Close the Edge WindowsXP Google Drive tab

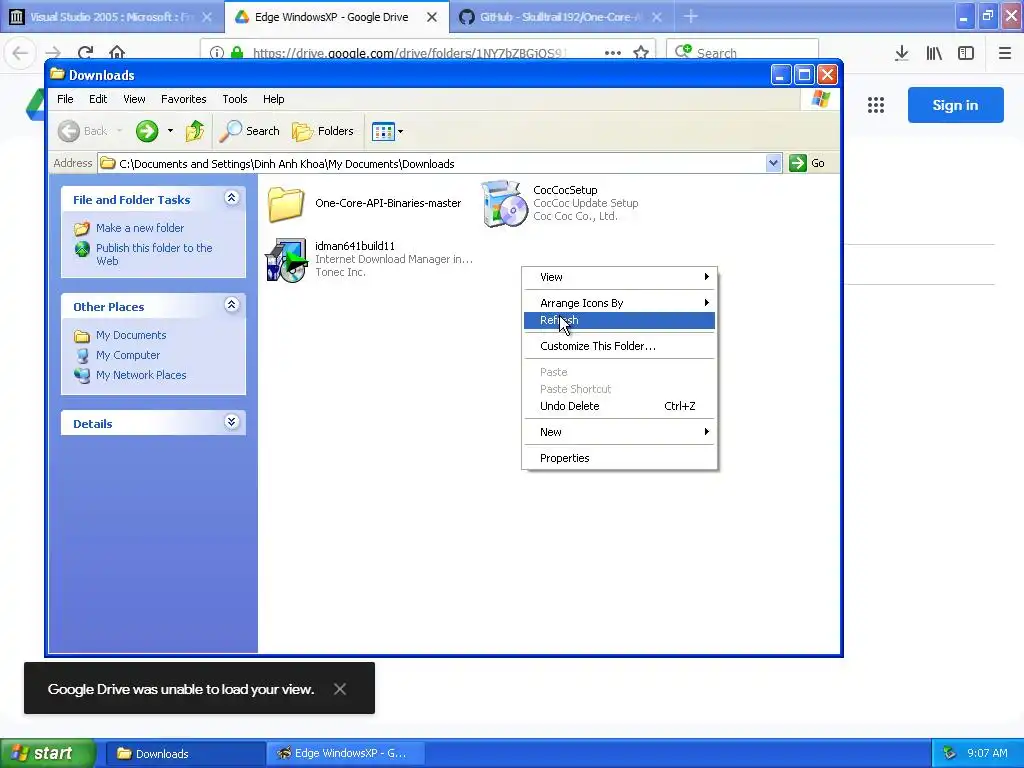(432, 18)
